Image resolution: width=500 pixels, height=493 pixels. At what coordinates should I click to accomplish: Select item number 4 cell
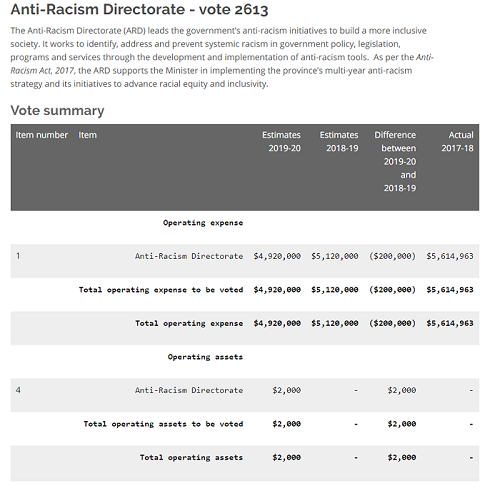pos(18,390)
